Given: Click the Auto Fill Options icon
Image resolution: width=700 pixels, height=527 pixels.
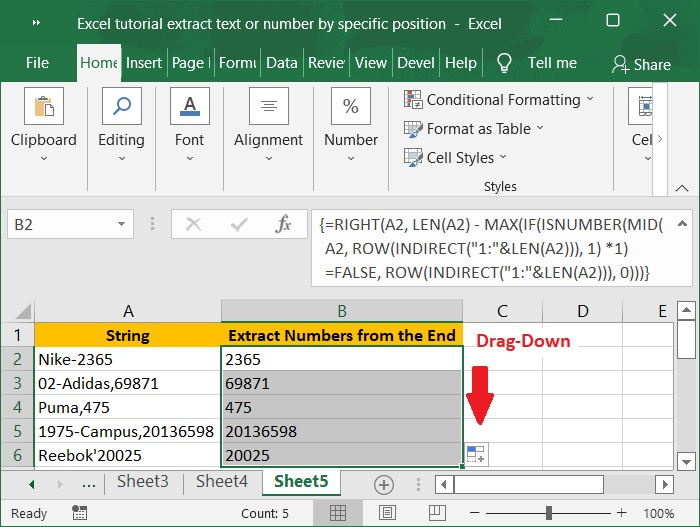Looking at the screenshot, I should [476, 453].
